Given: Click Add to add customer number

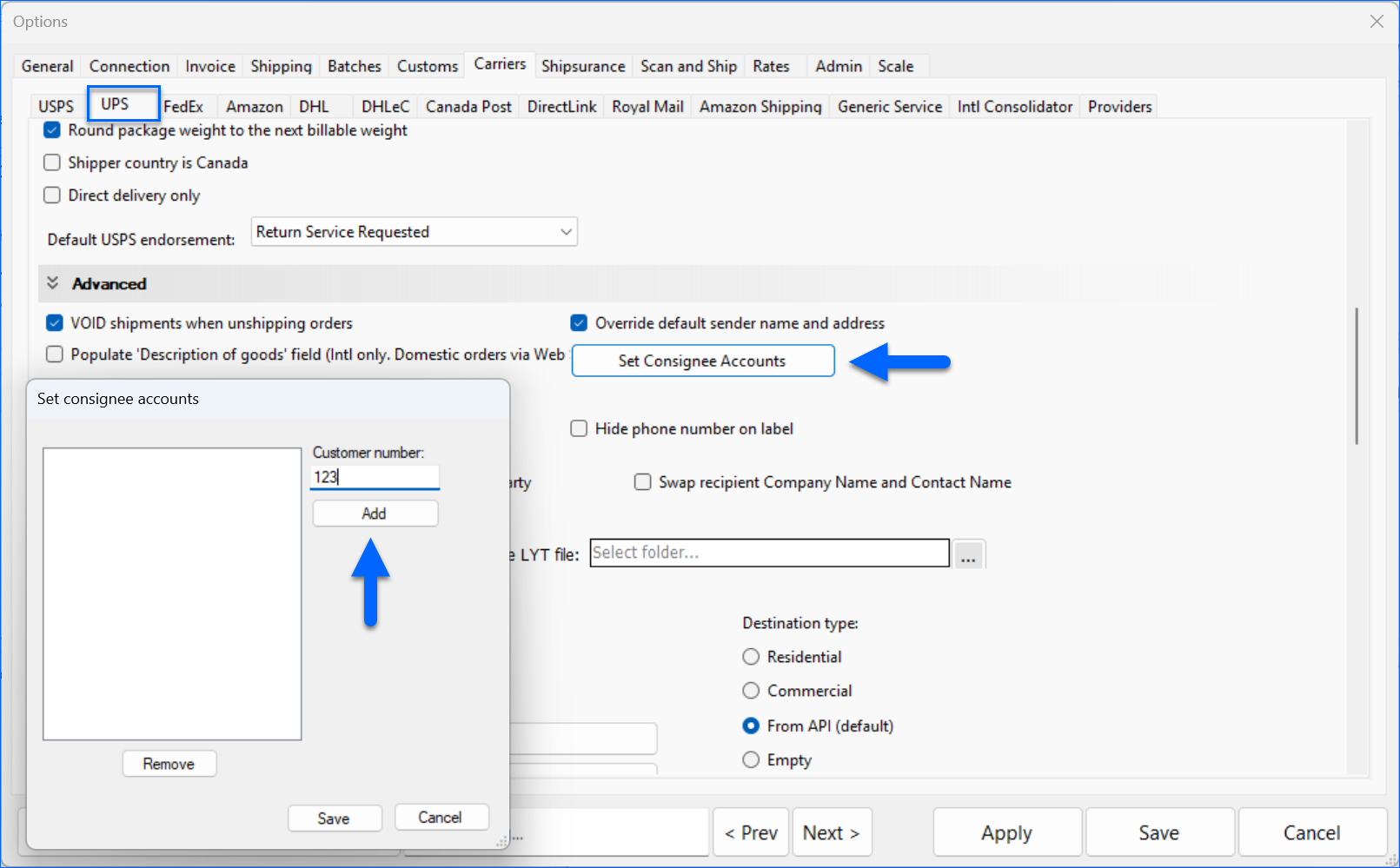Looking at the screenshot, I should point(375,514).
